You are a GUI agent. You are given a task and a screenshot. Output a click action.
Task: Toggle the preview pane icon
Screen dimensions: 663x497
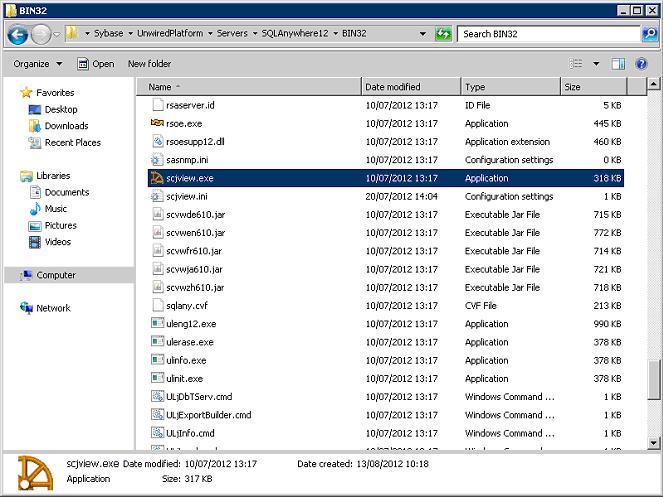point(618,64)
